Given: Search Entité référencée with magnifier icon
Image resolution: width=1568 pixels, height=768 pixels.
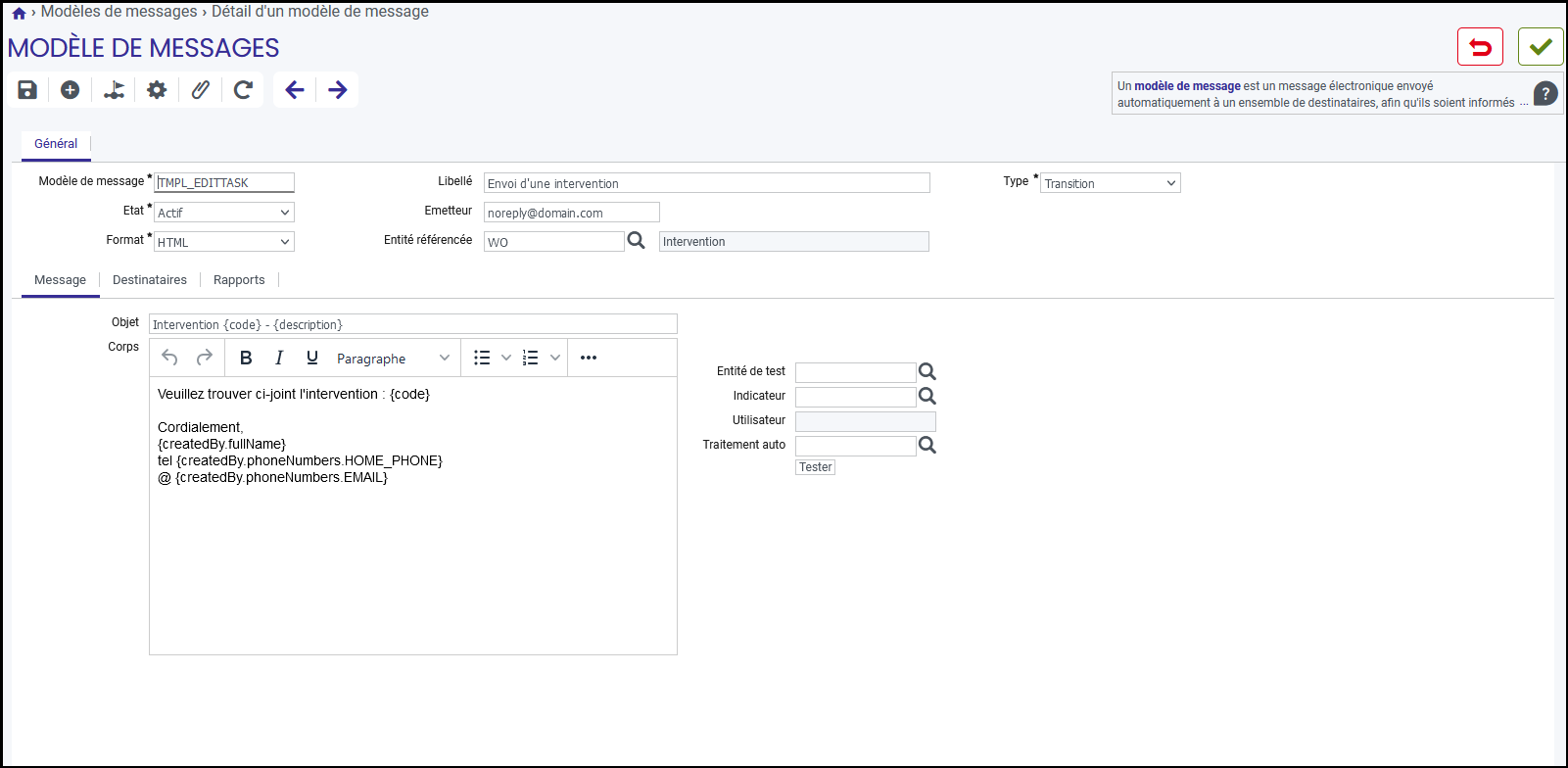Looking at the screenshot, I should coord(636,240).
